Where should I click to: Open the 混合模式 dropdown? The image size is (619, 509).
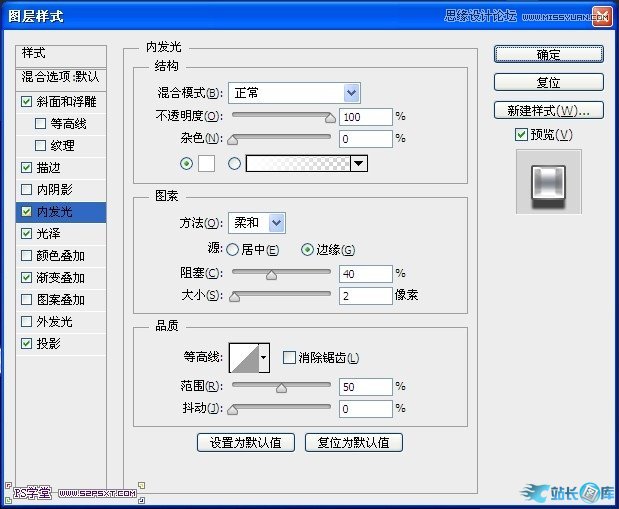[294, 93]
